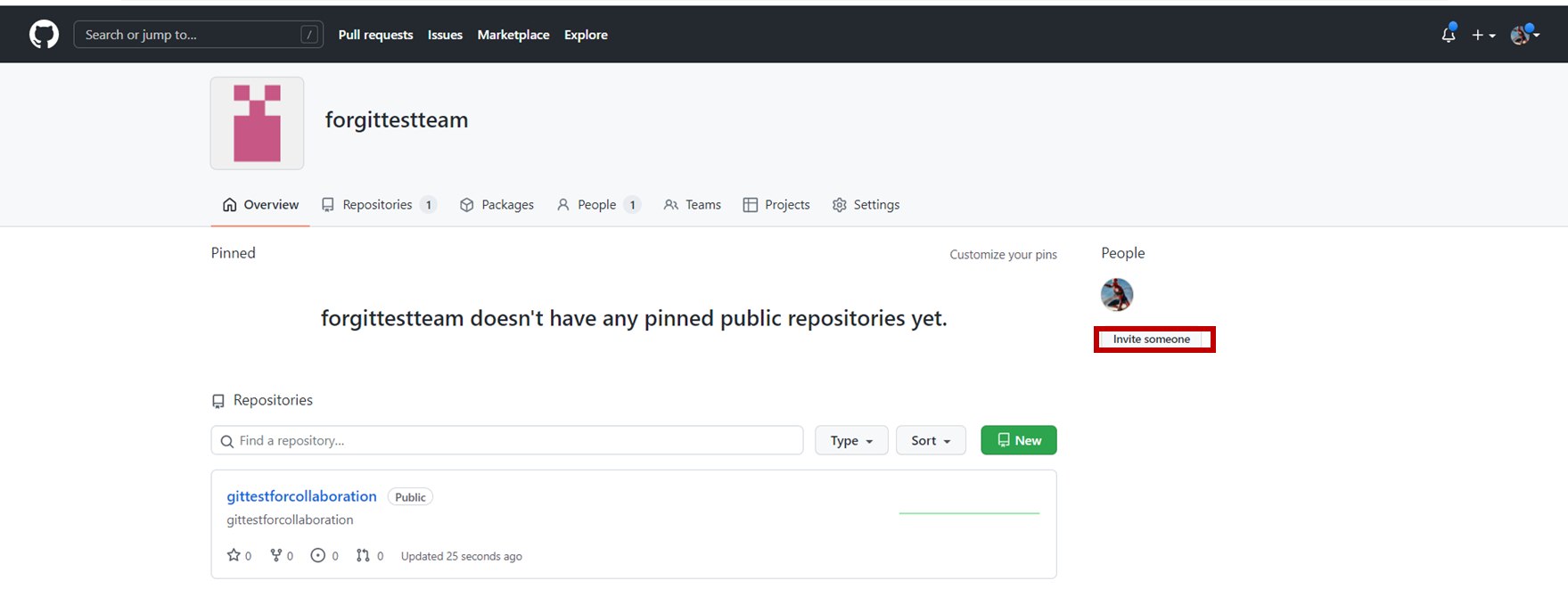Click the Updated 25 seconds ago text
Screen dimensions: 1568x605
click(x=462, y=556)
